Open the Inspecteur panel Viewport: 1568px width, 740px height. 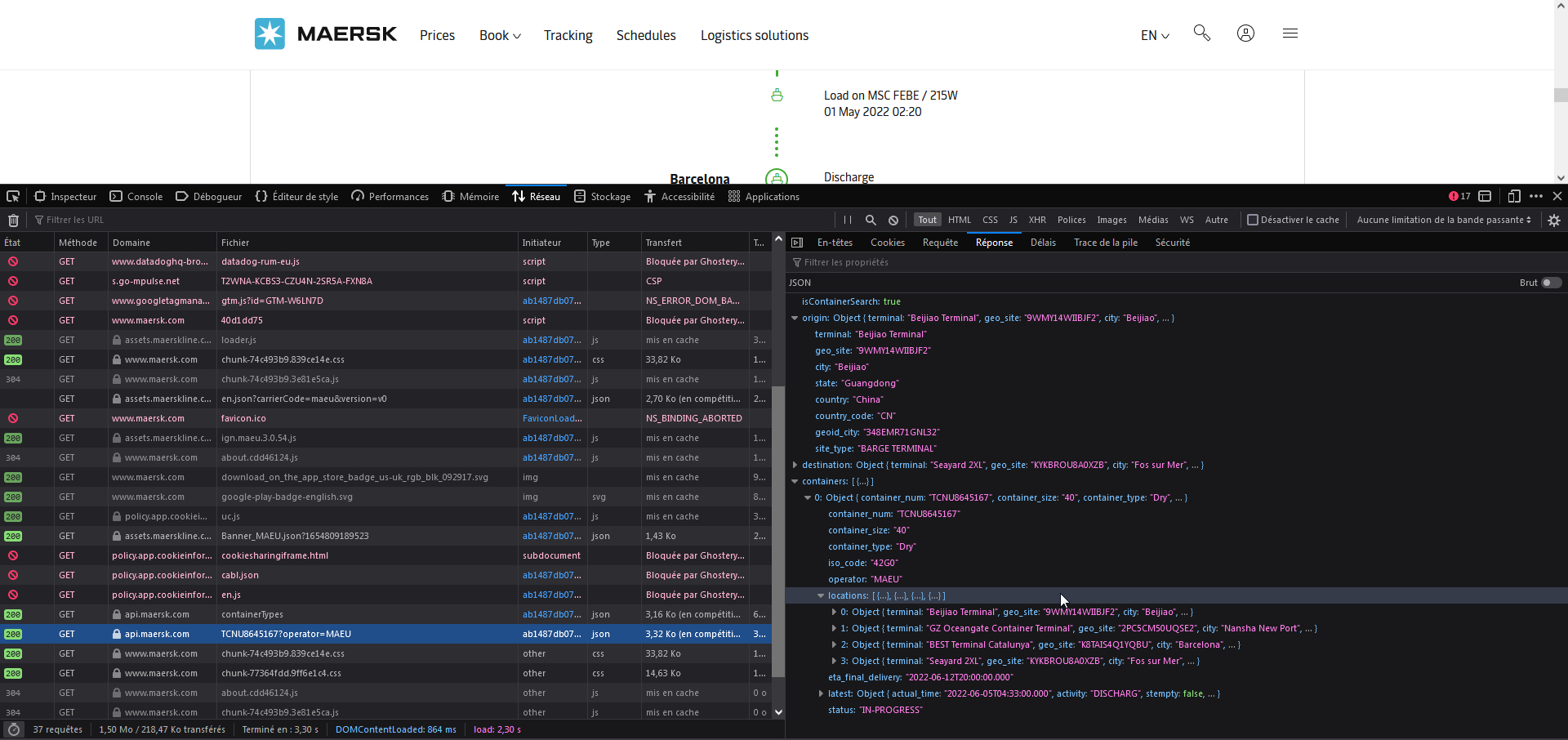[x=65, y=196]
